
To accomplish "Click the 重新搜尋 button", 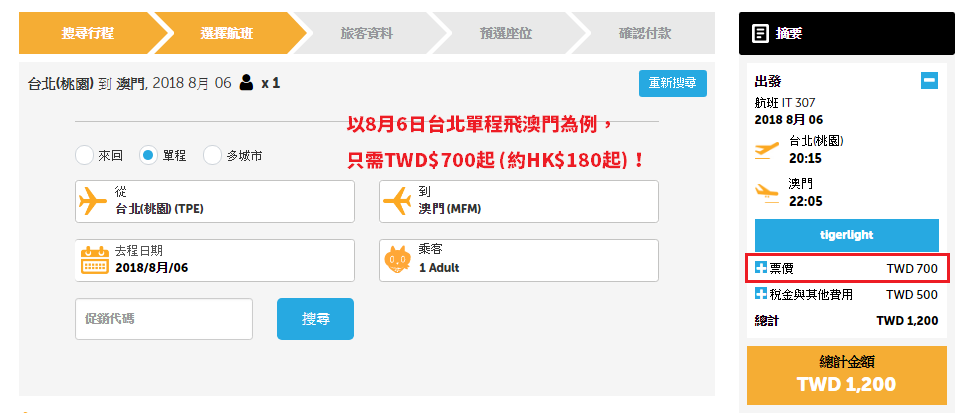I will click(673, 83).
